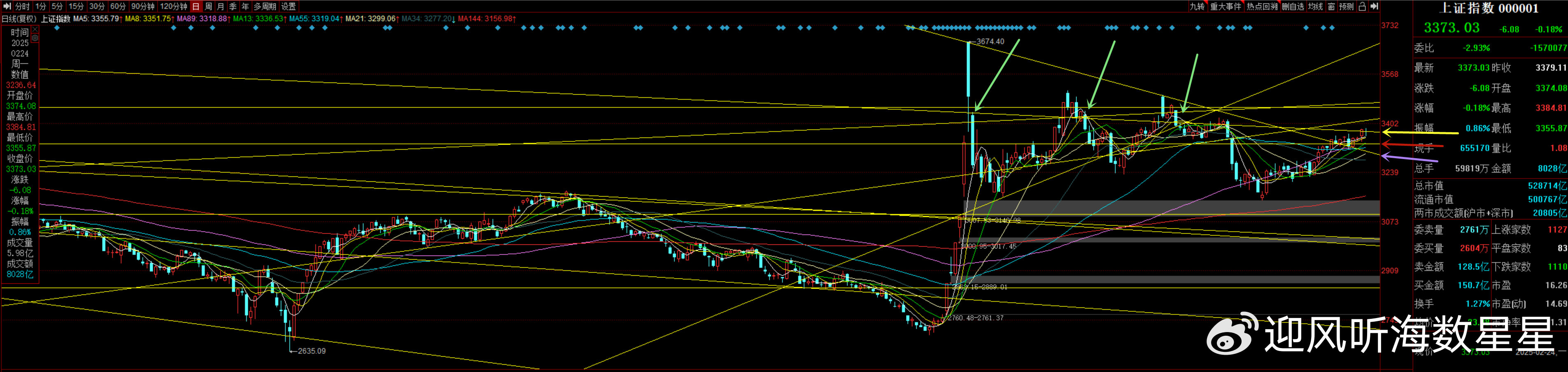Image resolution: width=1568 pixels, height=372 pixels.
Task: Click the 3674.40 high price label on chart
Action: 990,41
